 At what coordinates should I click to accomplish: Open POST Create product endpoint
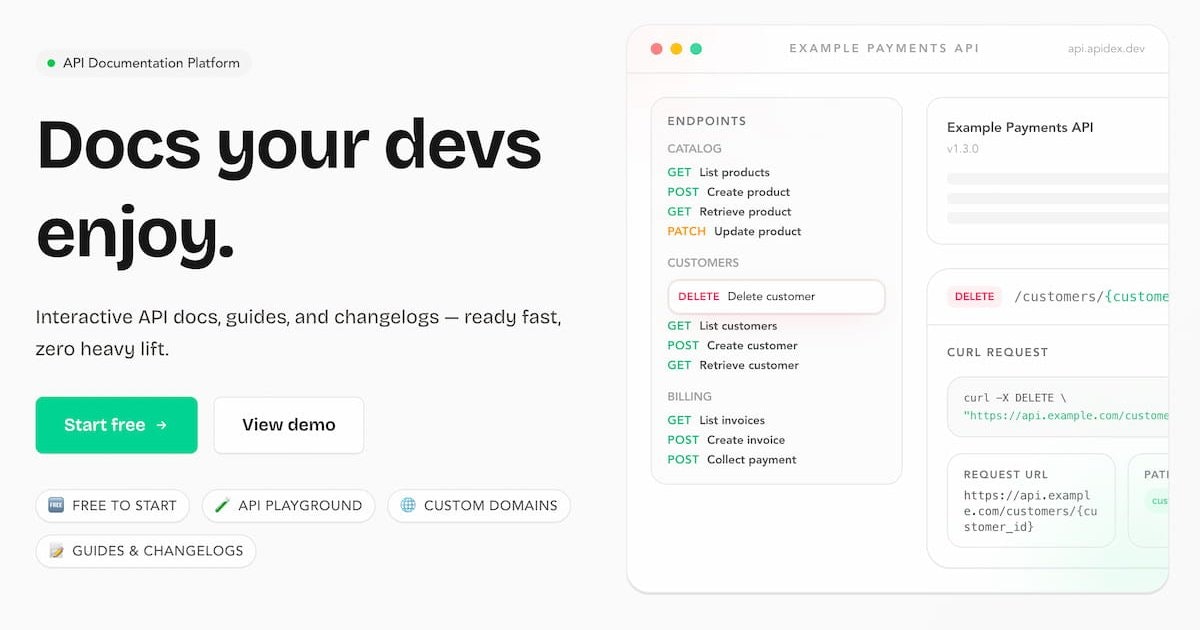pos(729,192)
